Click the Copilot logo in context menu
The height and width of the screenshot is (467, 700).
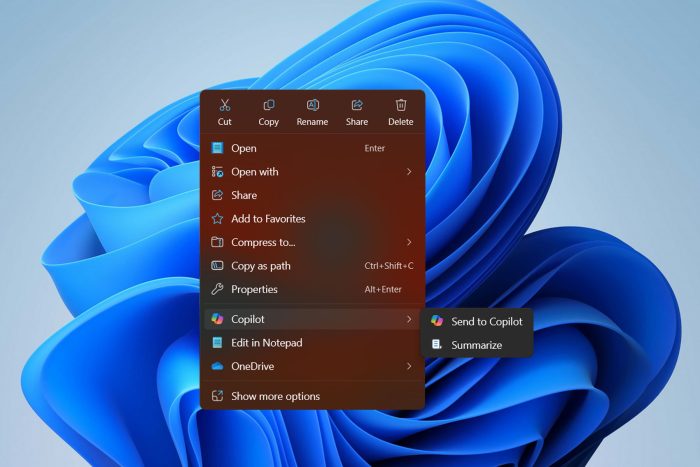pos(217,319)
